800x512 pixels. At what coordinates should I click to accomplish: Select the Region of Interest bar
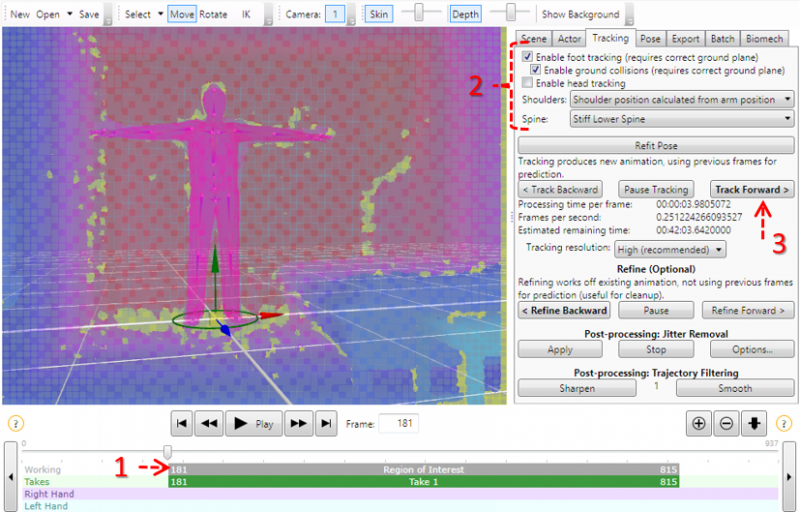(423, 469)
